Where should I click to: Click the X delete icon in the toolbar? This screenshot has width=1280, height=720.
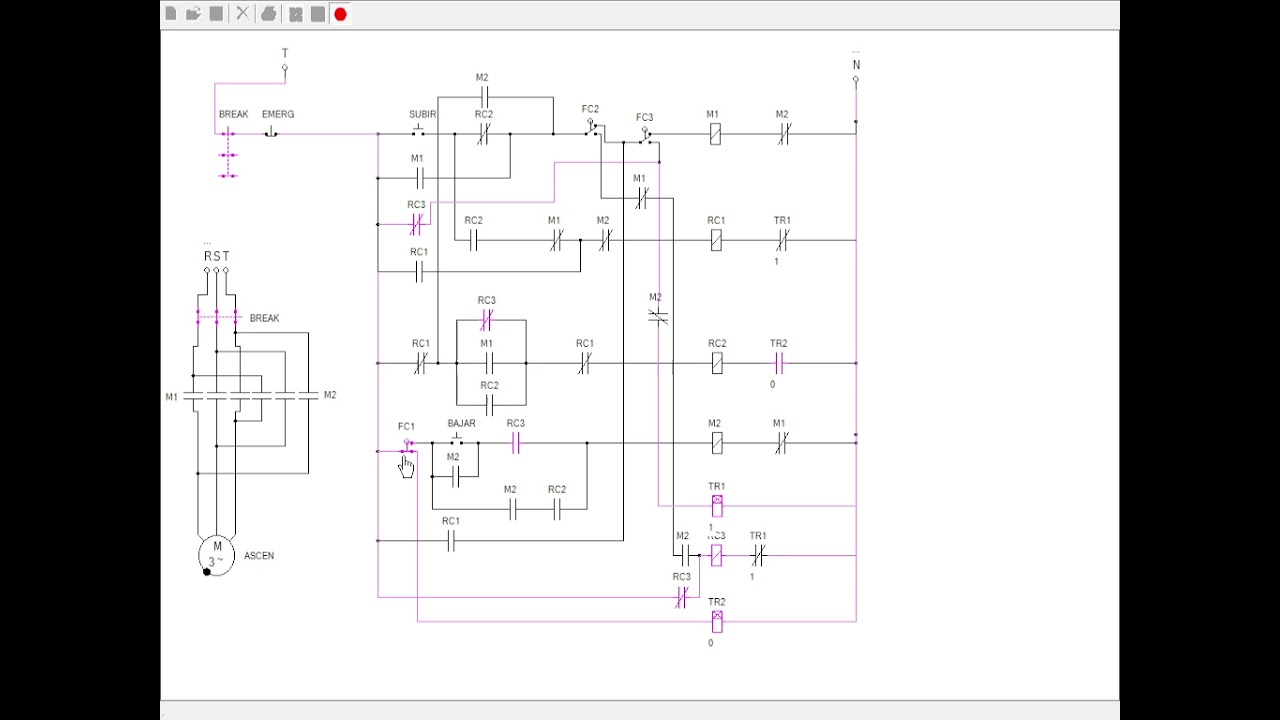pyautogui.click(x=243, y=14)
